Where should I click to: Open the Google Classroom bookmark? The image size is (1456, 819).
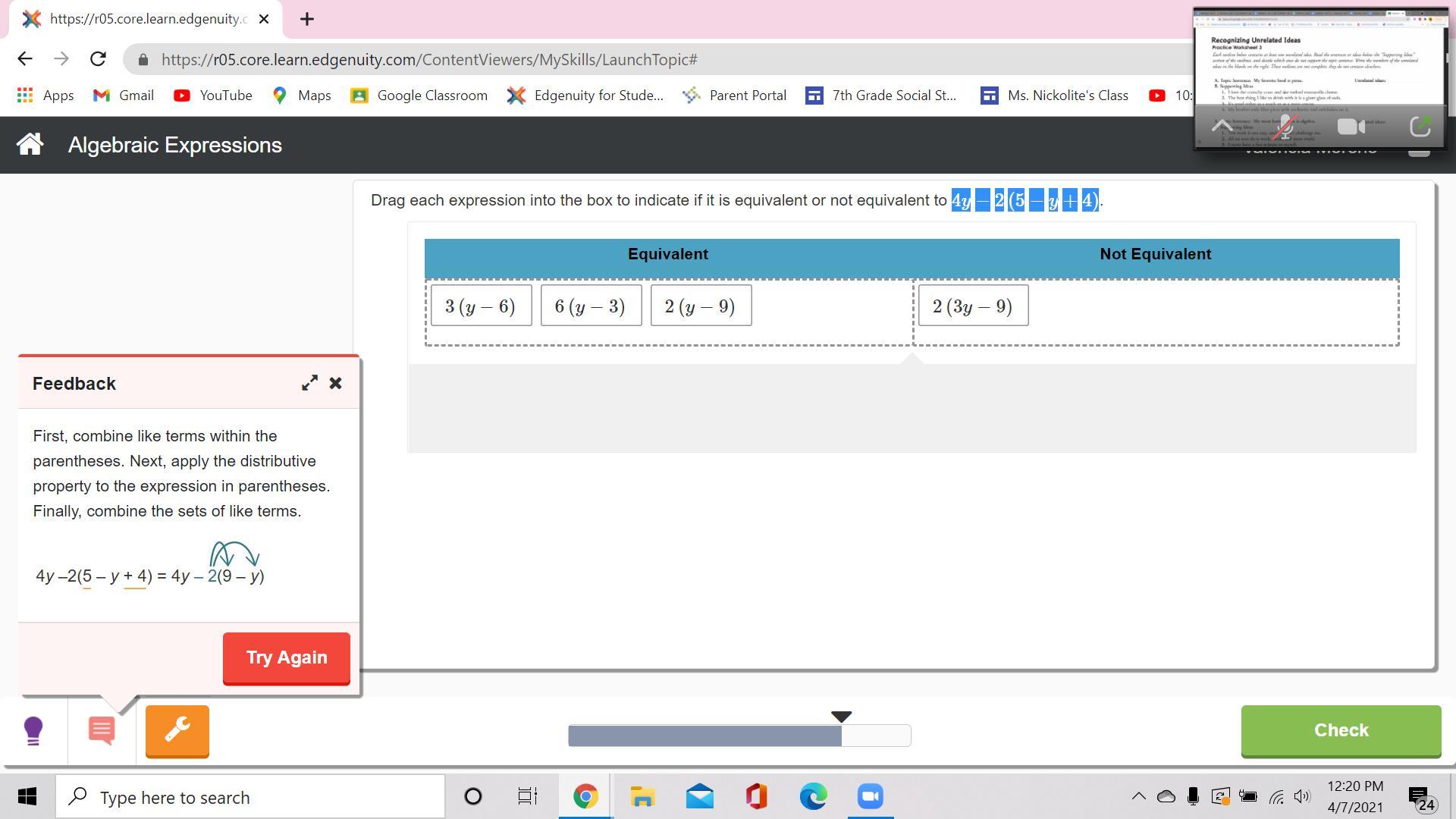pos(419,96)
